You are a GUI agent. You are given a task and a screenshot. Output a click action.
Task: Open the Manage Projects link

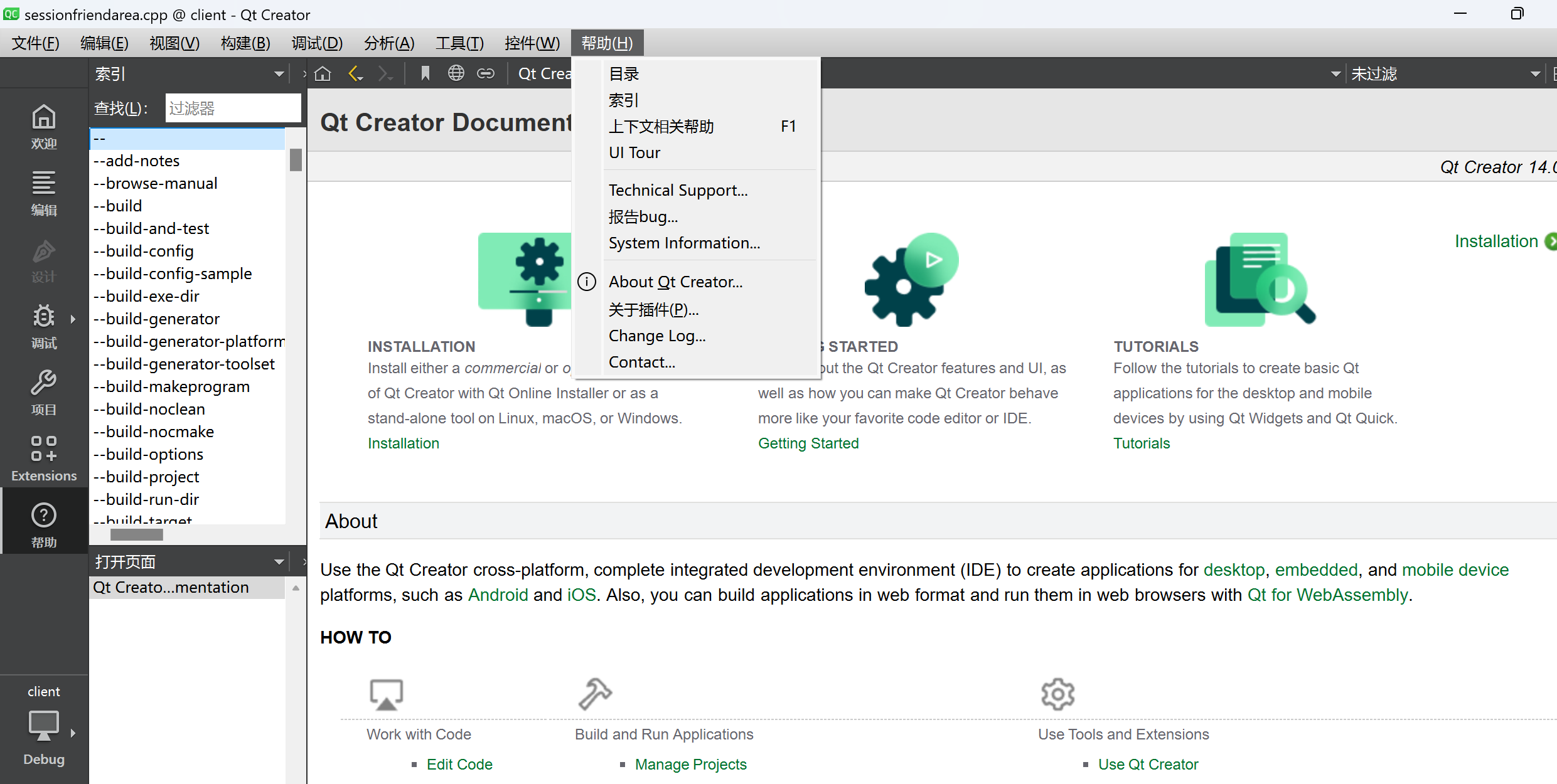[691, 765]
